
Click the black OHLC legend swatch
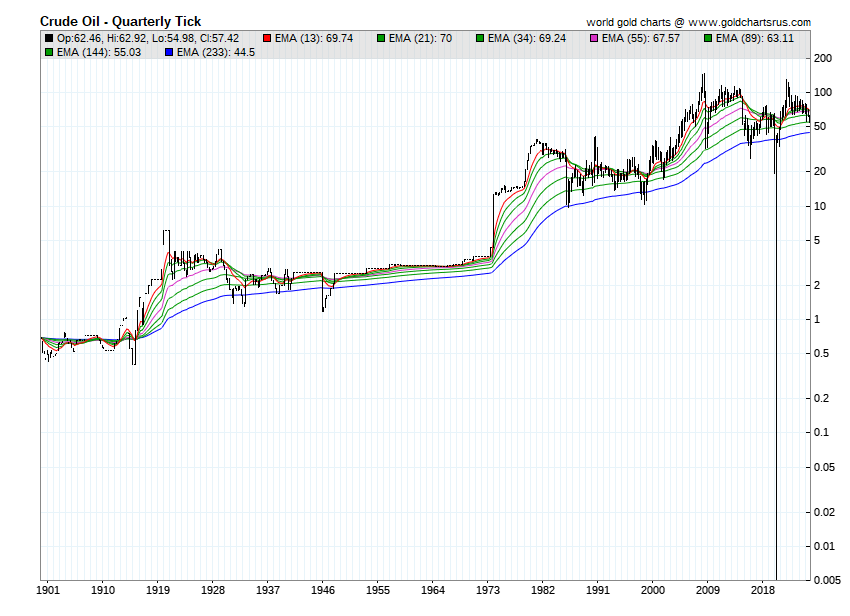[x=49, y=38]
